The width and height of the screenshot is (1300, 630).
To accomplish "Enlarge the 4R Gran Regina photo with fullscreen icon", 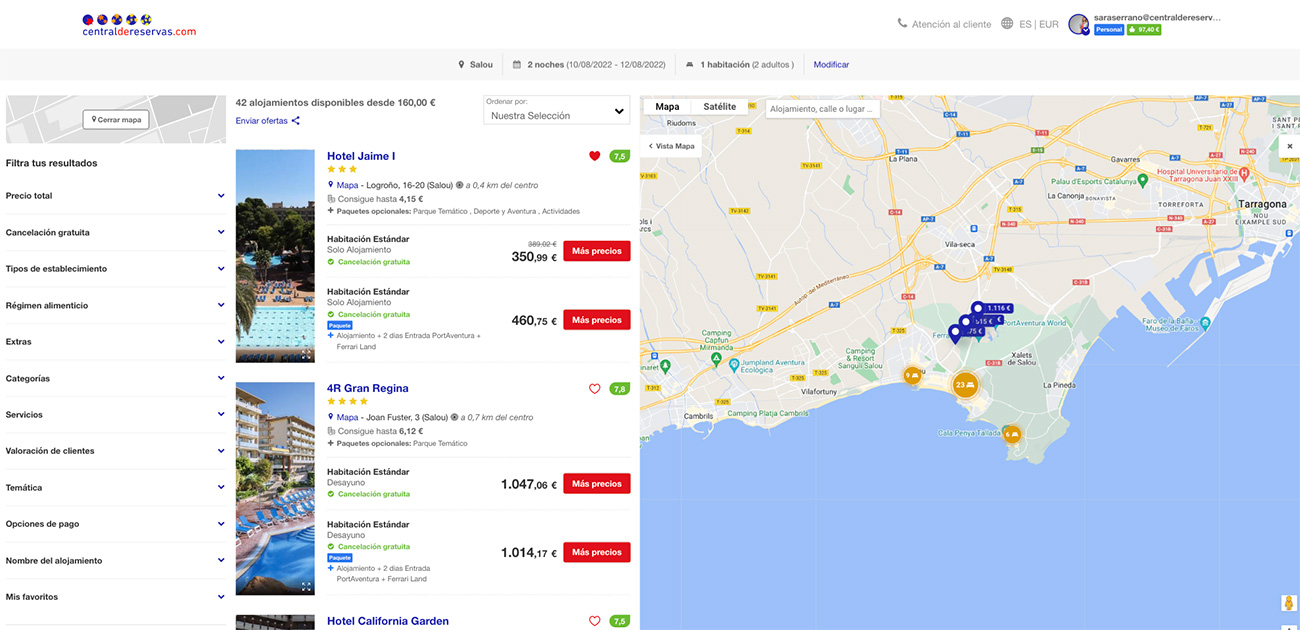I will [x=306, y=587].
